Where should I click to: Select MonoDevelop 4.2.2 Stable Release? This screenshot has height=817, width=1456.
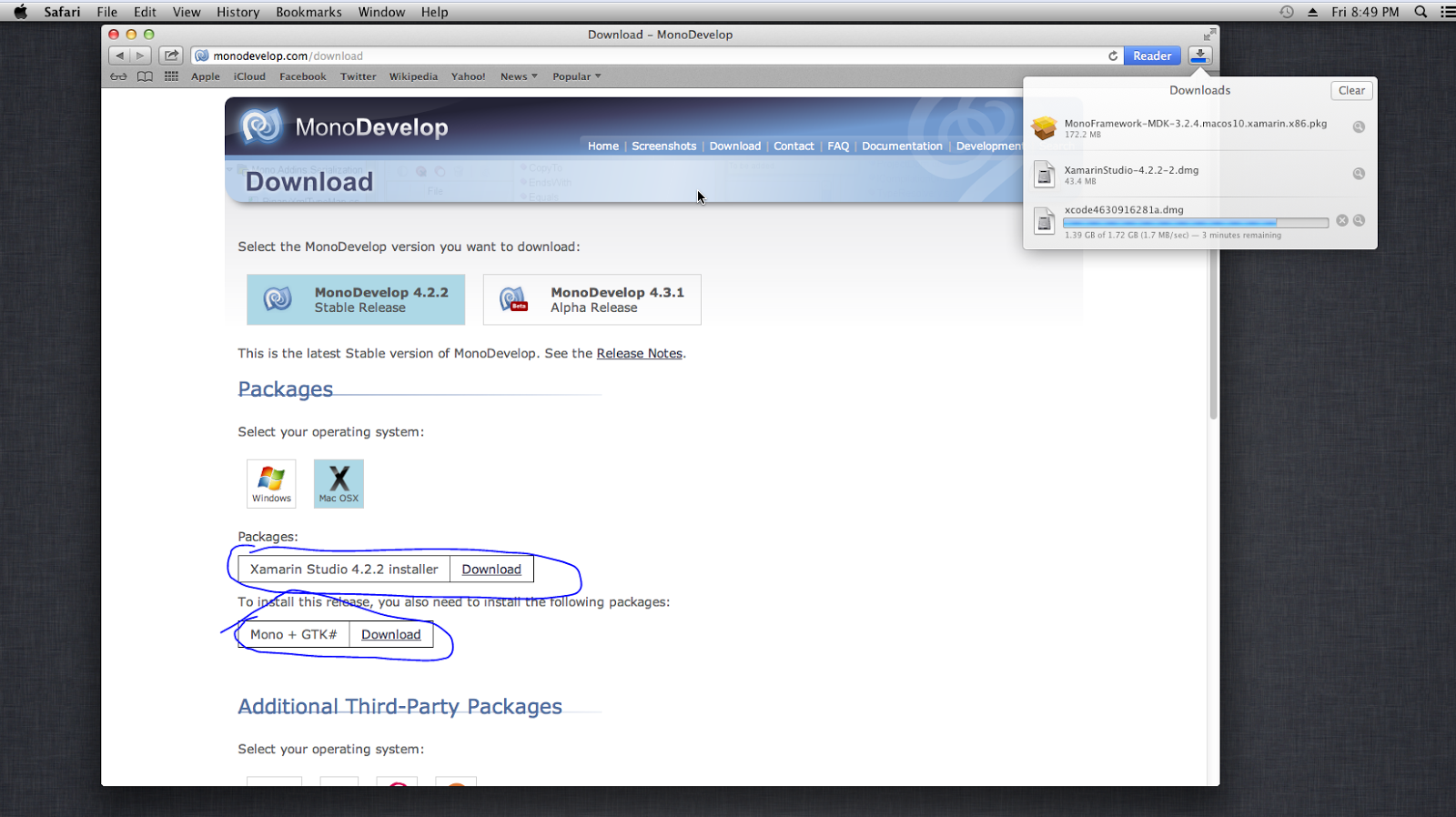point(356,299)
